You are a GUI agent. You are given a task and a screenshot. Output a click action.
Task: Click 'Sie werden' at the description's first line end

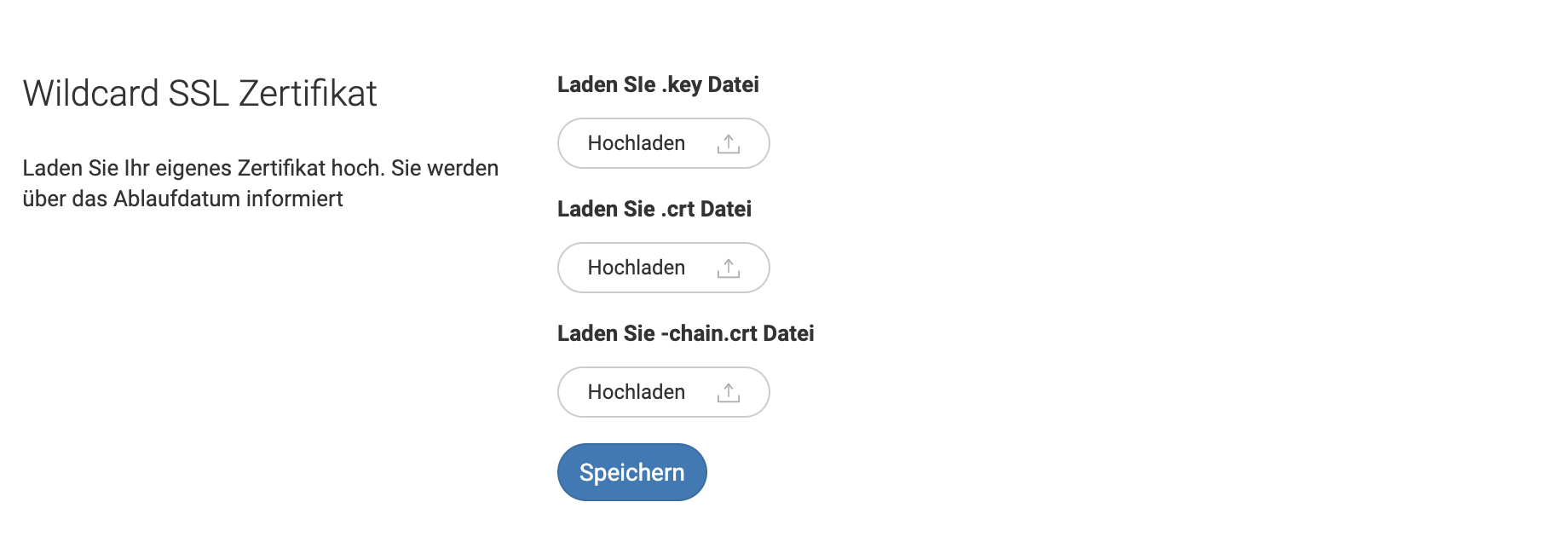[445, 168]
